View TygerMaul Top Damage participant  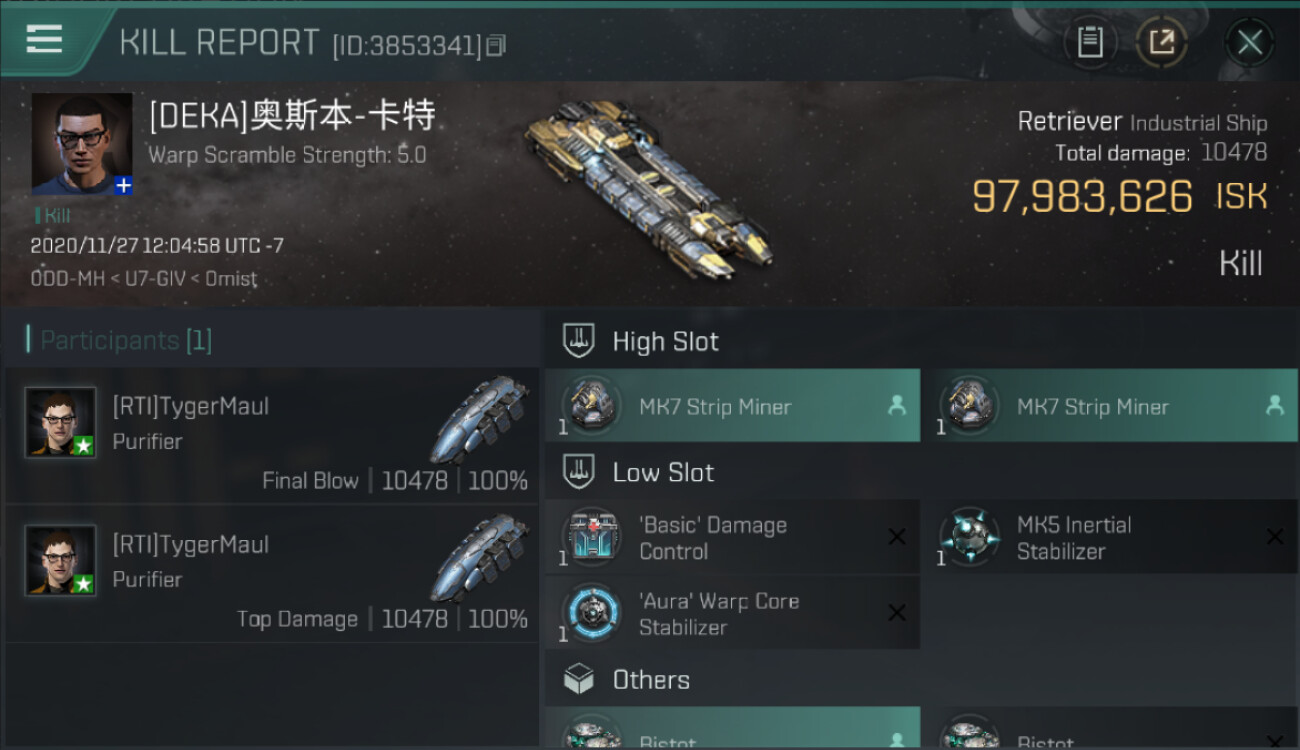coord(272,575)
